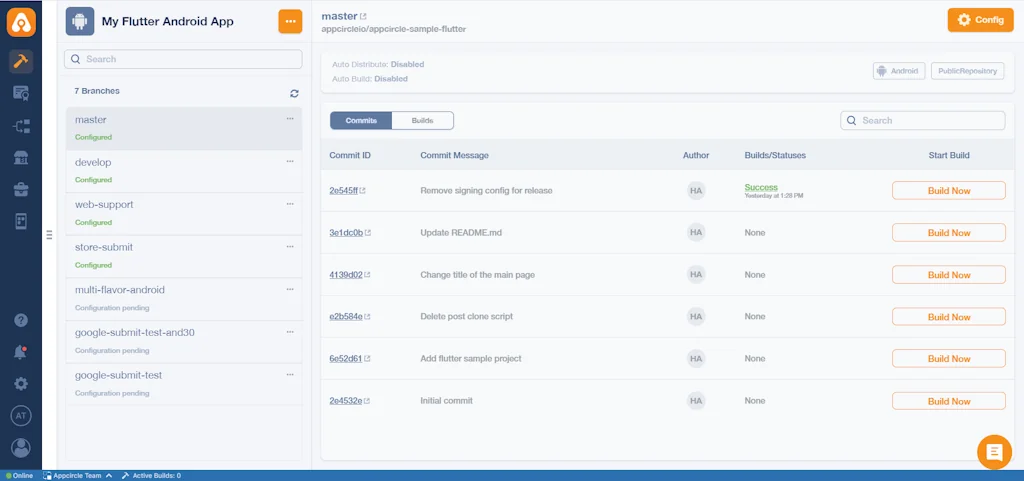Screen dimensions: 1024x481
Task: Open external link icon beside 6e52d61
Action: click(367, 358)
